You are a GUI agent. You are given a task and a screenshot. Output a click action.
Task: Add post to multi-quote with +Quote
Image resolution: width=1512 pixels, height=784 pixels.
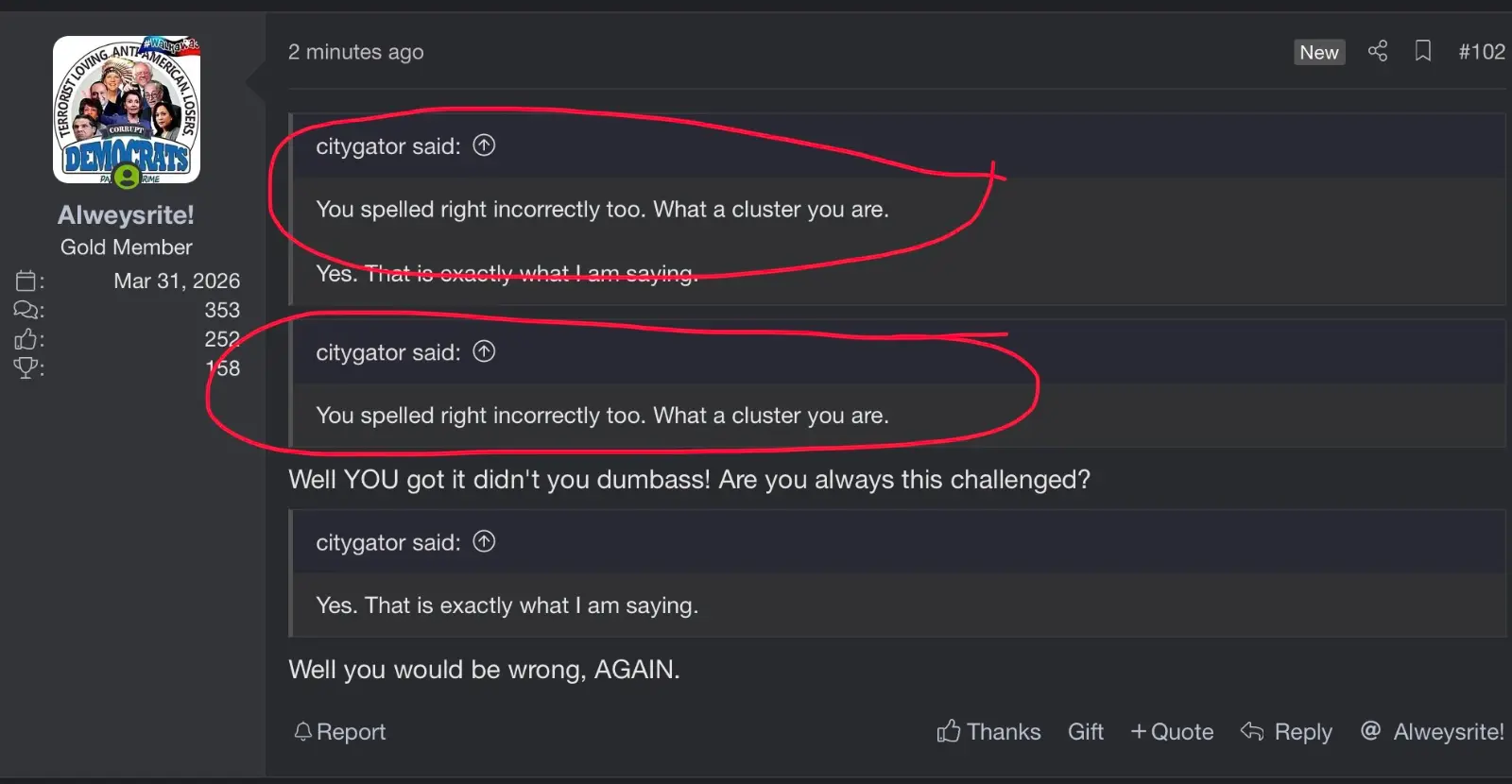1172,731
